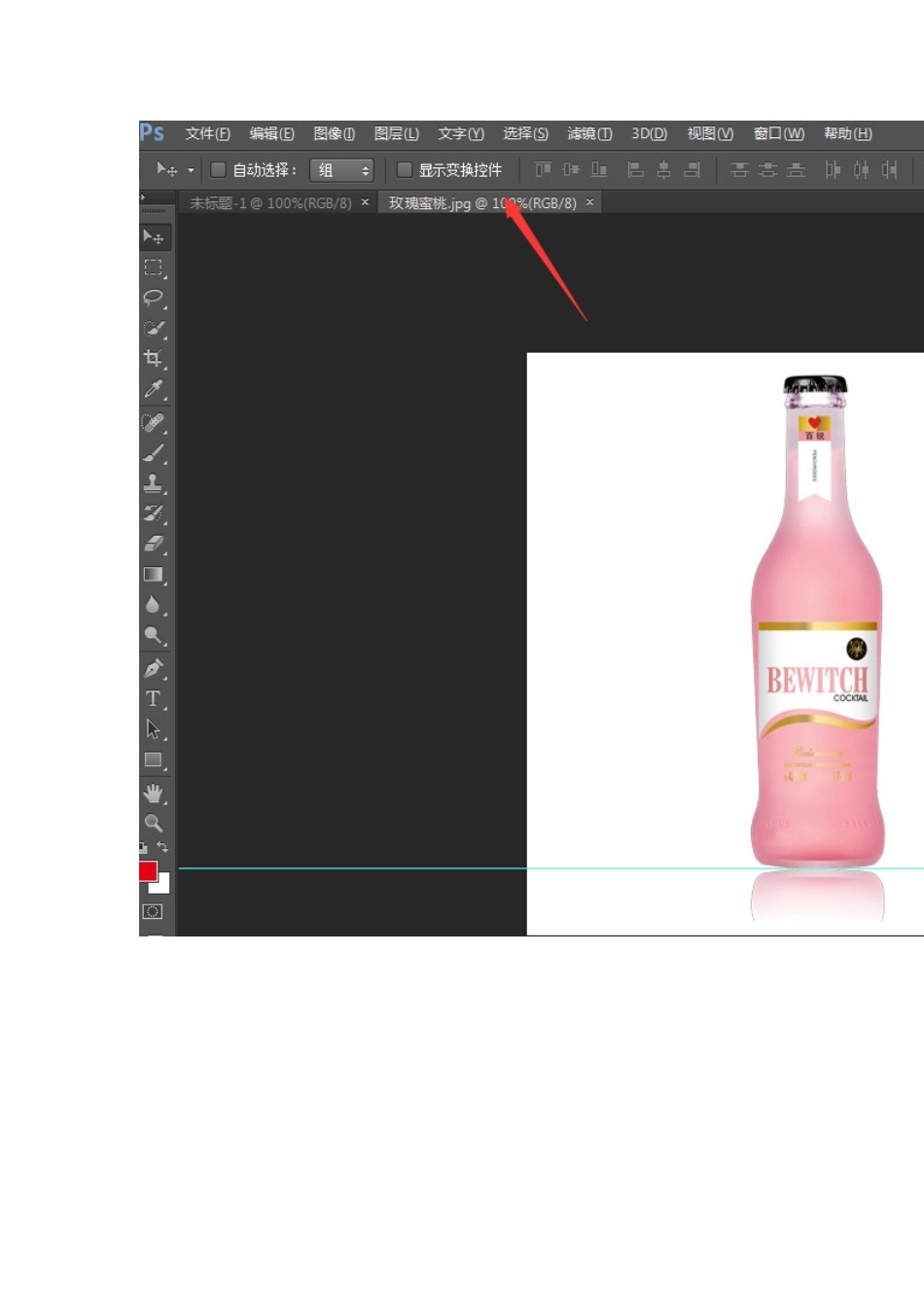This screenshot has width=924, height=1307.
Task: Distribute bottom edges in options bar
Action: (x=796, y=170)
